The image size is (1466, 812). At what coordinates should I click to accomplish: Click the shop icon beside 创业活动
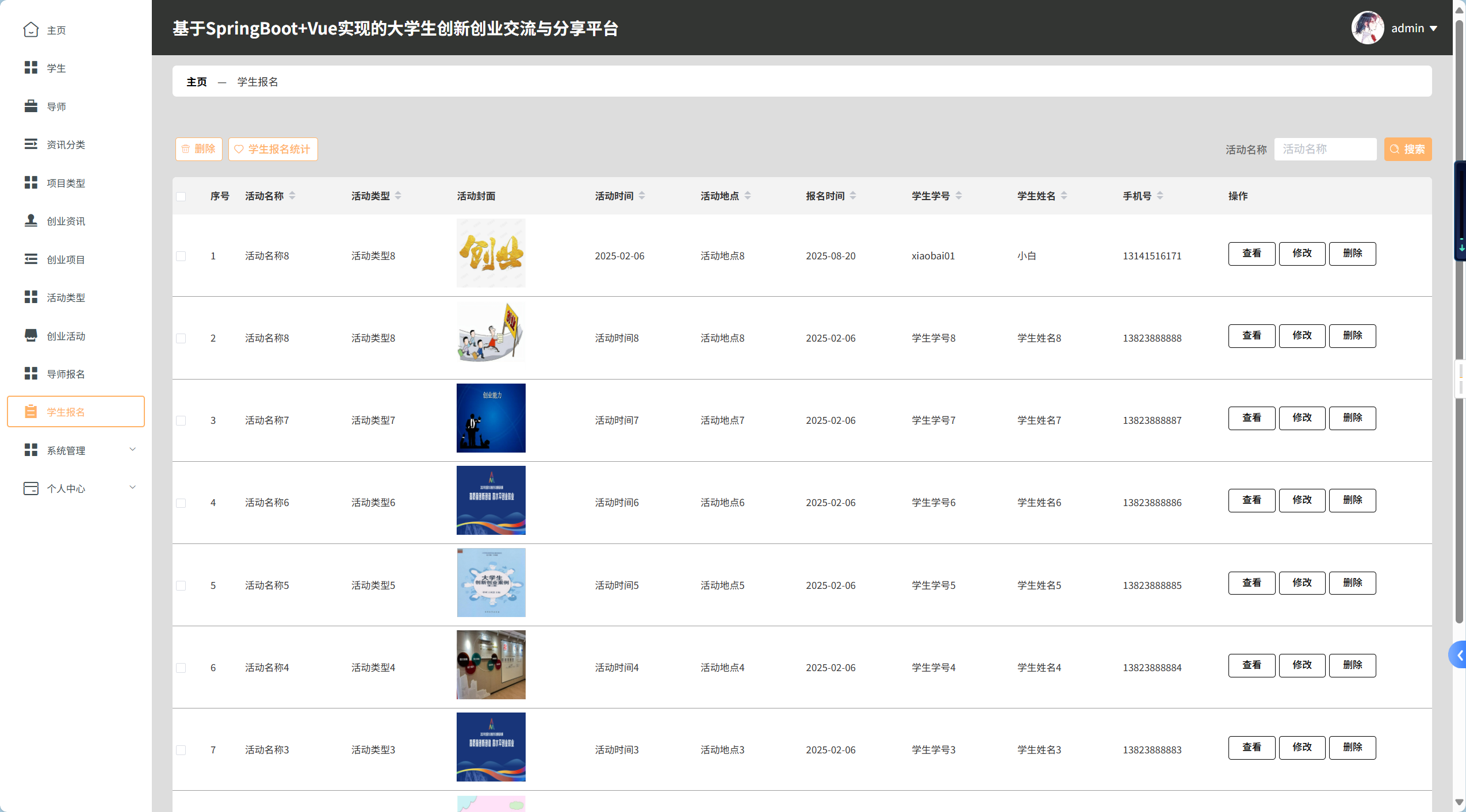pyautogui.click(x=31, y=335)
